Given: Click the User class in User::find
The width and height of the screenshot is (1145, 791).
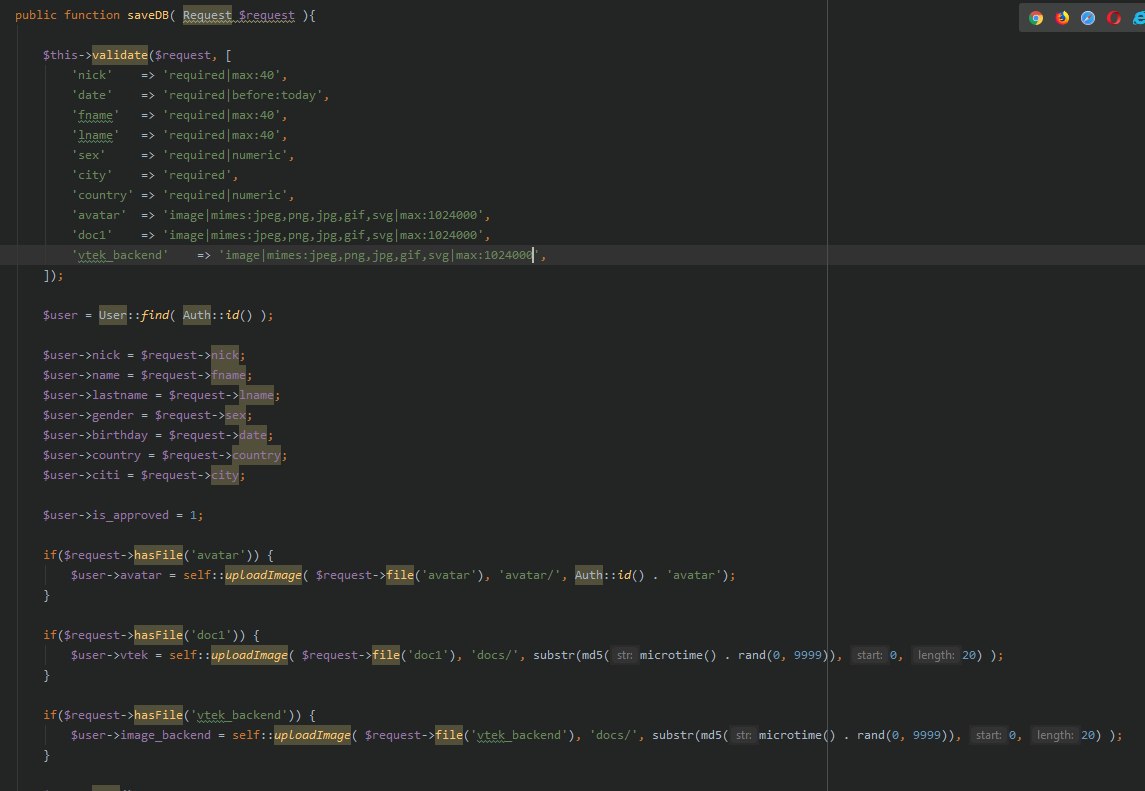Looking at the screenshot, I should (112, 315).
